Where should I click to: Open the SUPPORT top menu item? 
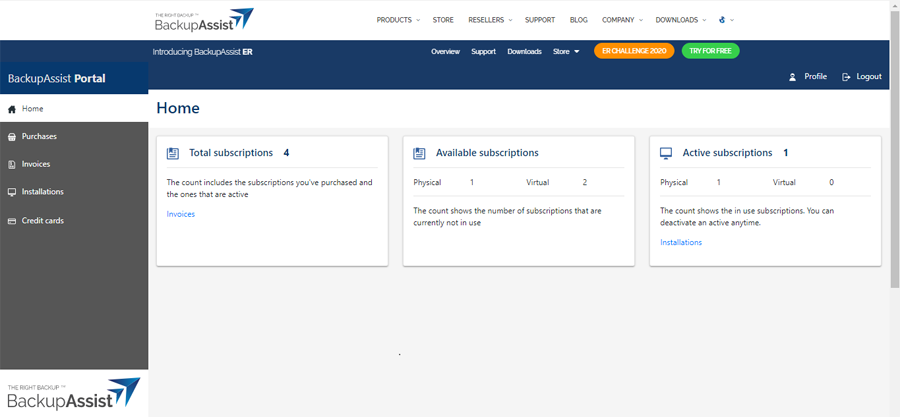(540, 20)
